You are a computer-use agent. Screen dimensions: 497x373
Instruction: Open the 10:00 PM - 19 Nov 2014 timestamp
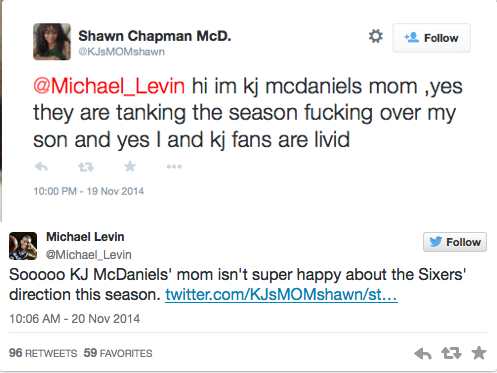[89, 191]
